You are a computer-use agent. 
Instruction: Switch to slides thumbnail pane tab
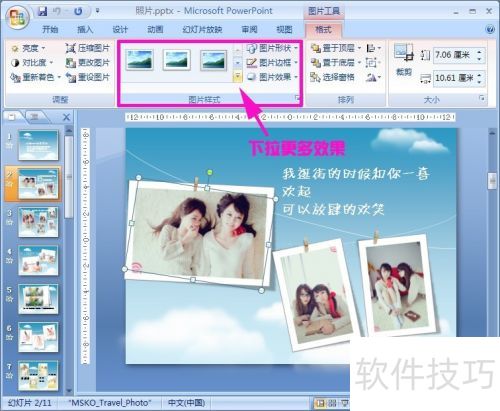(x=13, y=116)
